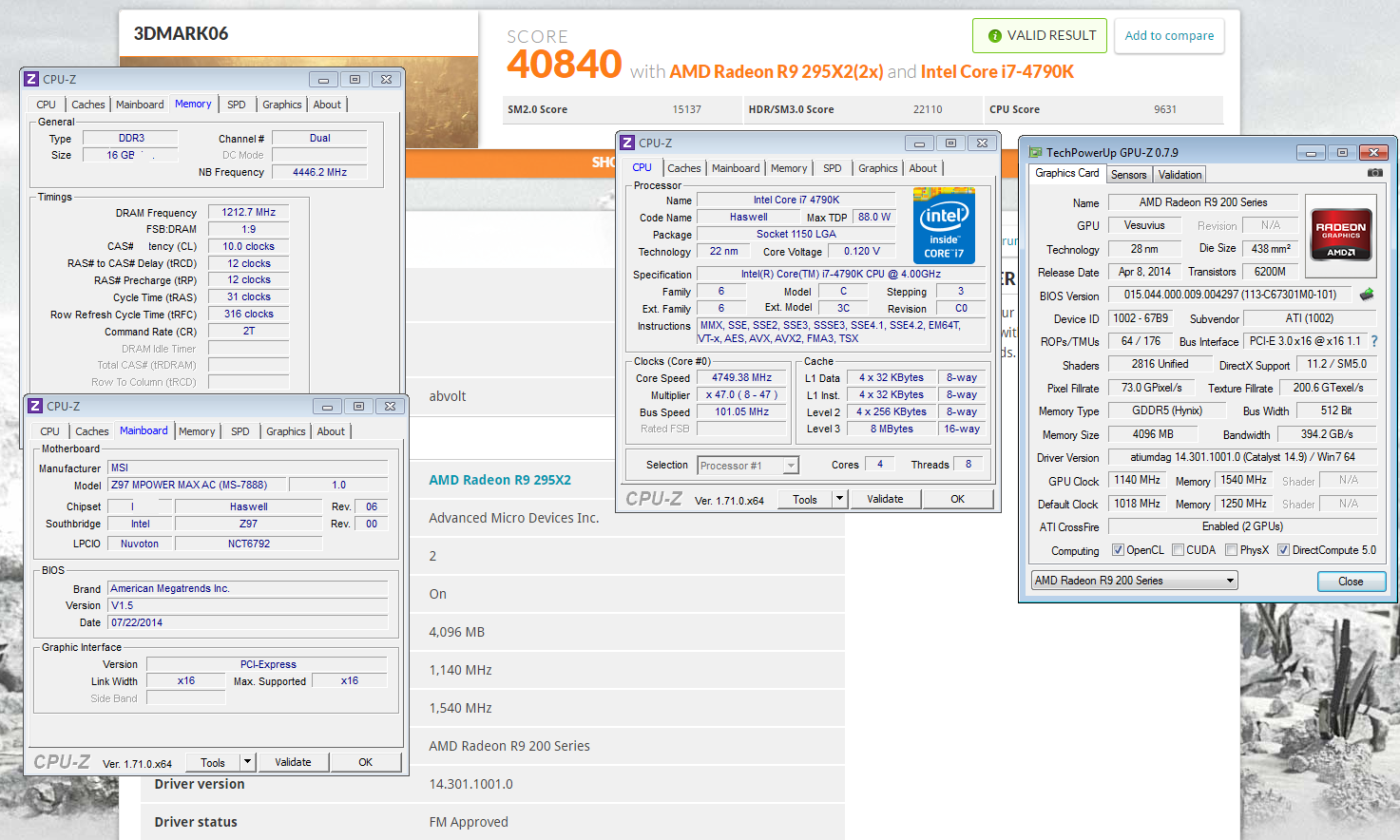Open Graphics tab in CPU-Z CPU window
Screen dimensions: 1400x840
click(877, 168)
